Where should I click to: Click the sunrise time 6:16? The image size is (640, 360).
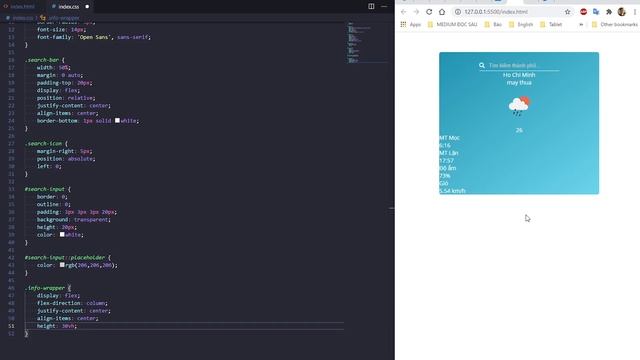[x=445, y=145]
